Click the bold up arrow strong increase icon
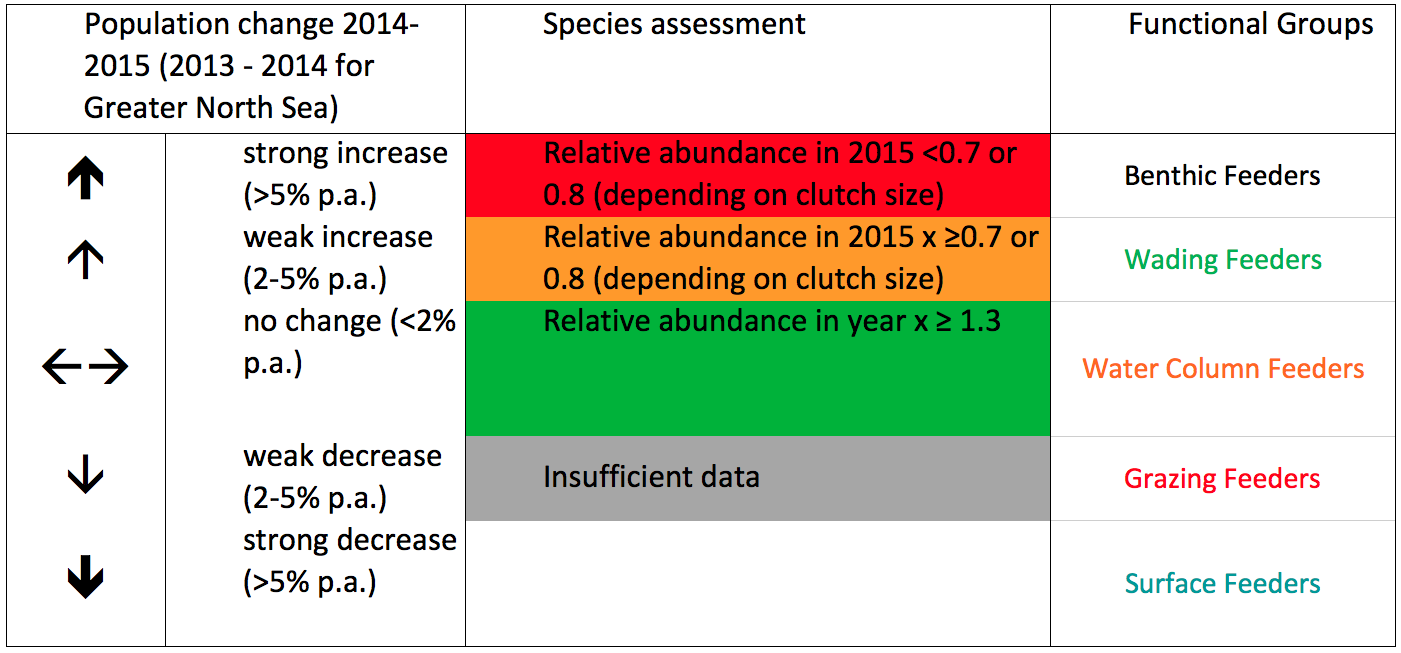The width and height of the screenshot is (1401, 653). [x=86, y=178]
